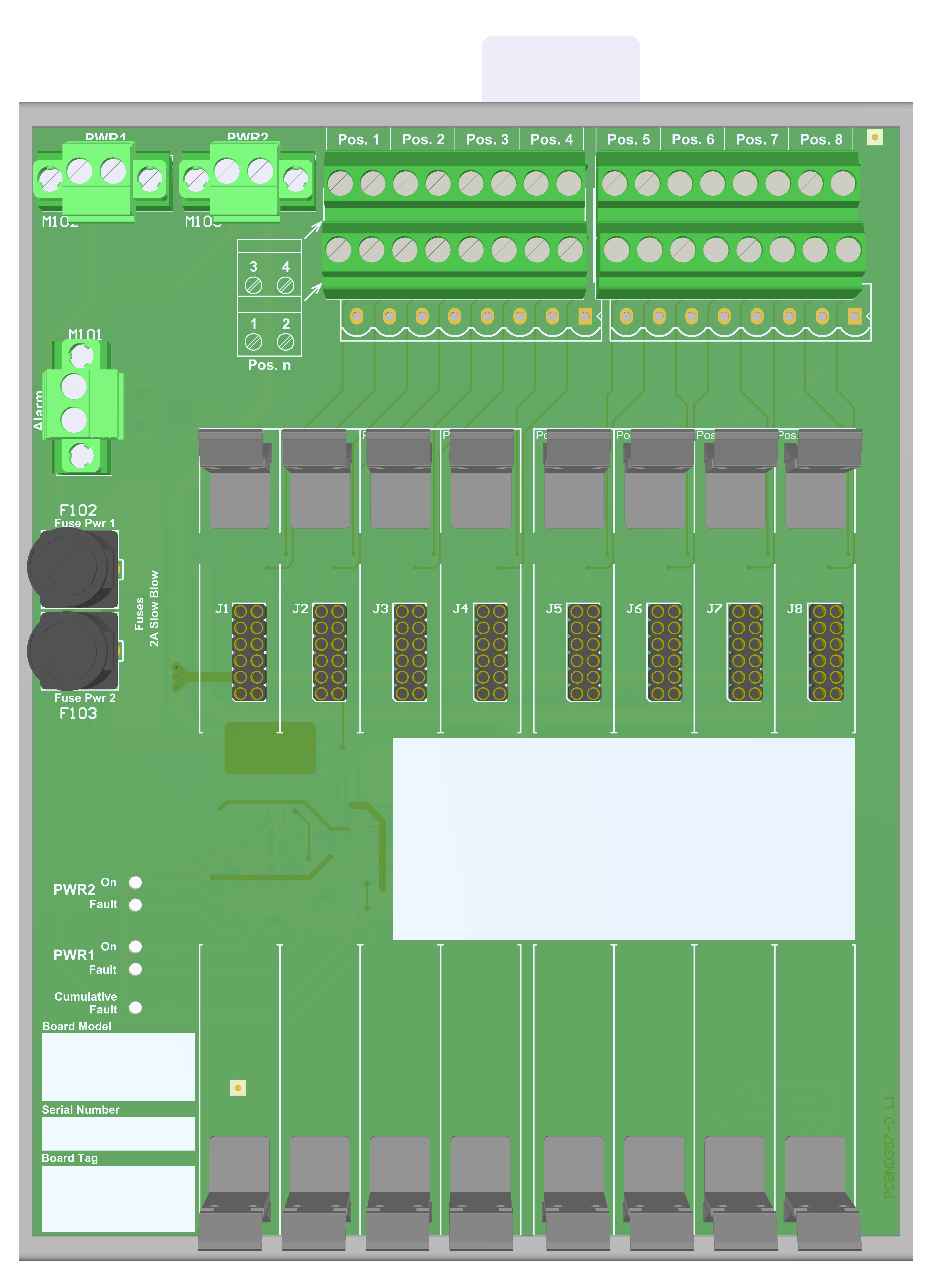Click the Cumulative Fault indicator LED
Image resolution: width=932 pixels, height=1288 pixels.
point(135,1007)
